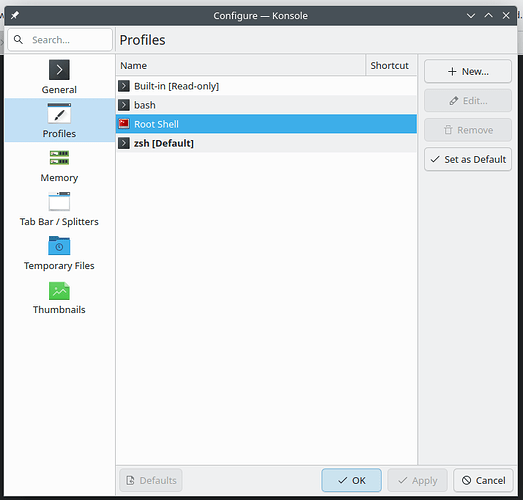The height and width of the screenshot is (500, 523).
Task: Confirm with the OK button
Action: tap(351, 480)
